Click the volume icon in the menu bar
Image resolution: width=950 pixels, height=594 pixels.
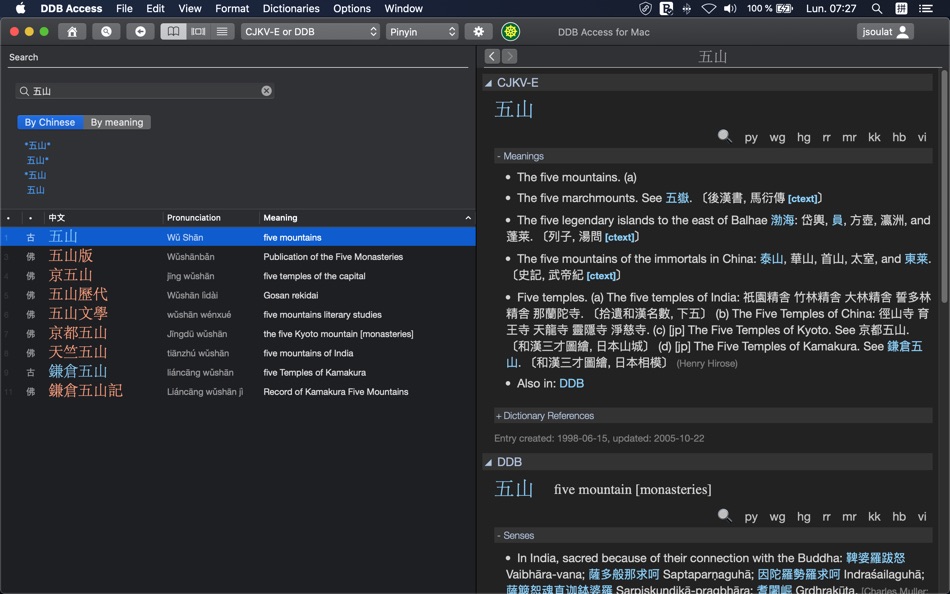coord(730,8)
